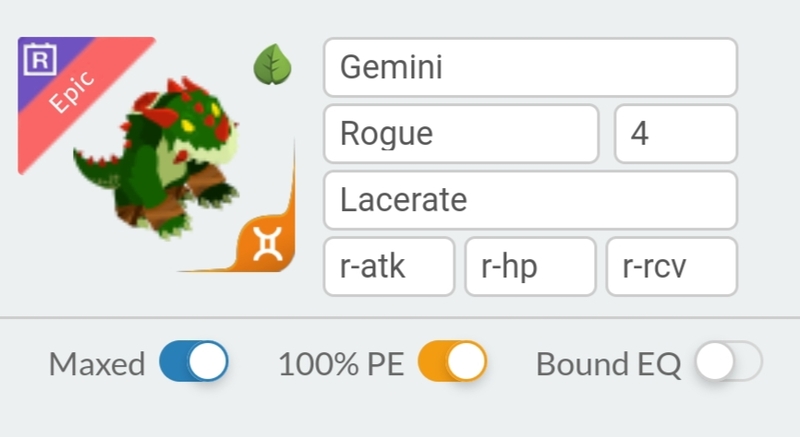Expand the Lacerate skill dropdown
This screenshot has height=437, width=800.
coord(530,200)
